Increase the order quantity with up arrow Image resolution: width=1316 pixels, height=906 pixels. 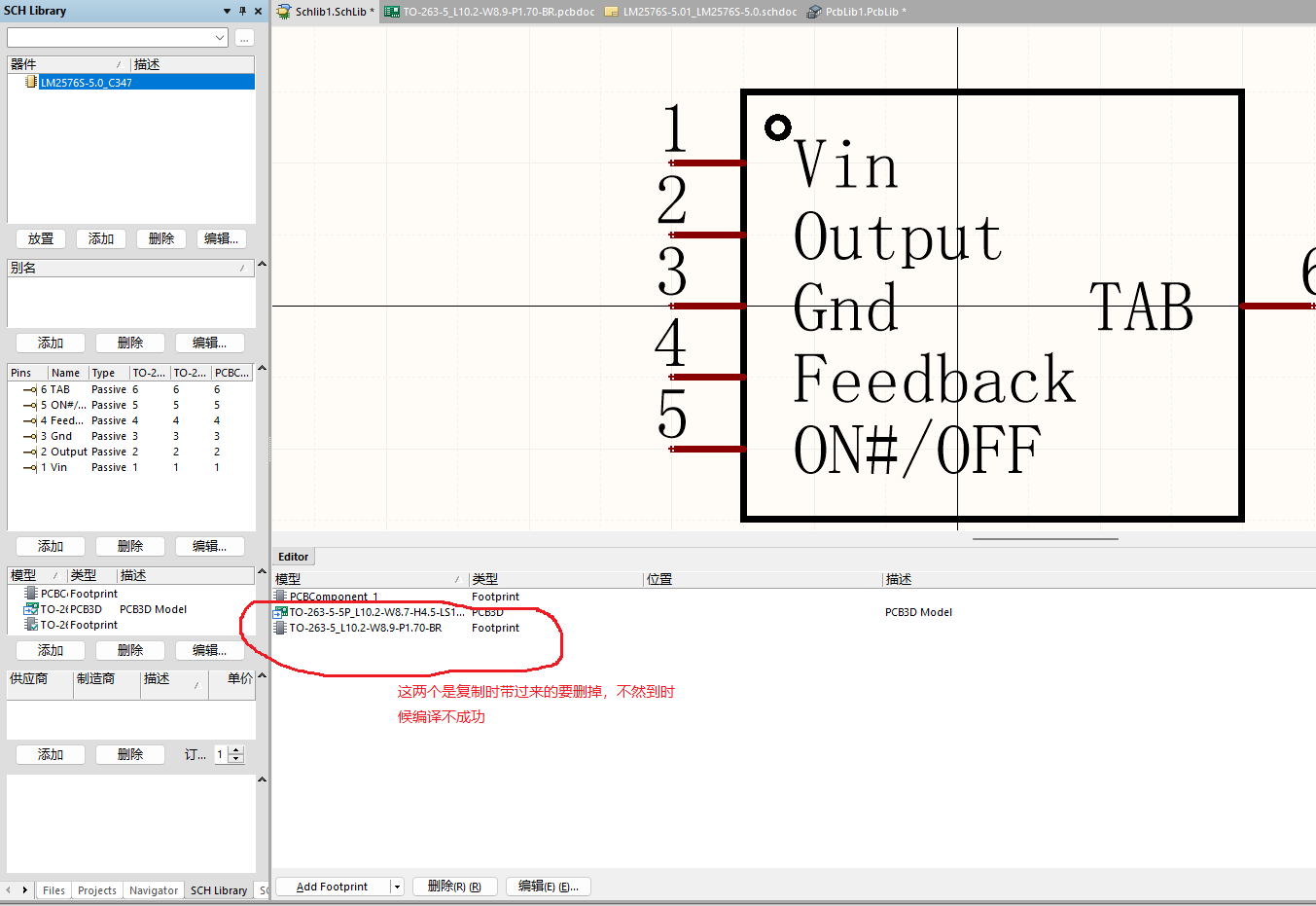(236, 750)
